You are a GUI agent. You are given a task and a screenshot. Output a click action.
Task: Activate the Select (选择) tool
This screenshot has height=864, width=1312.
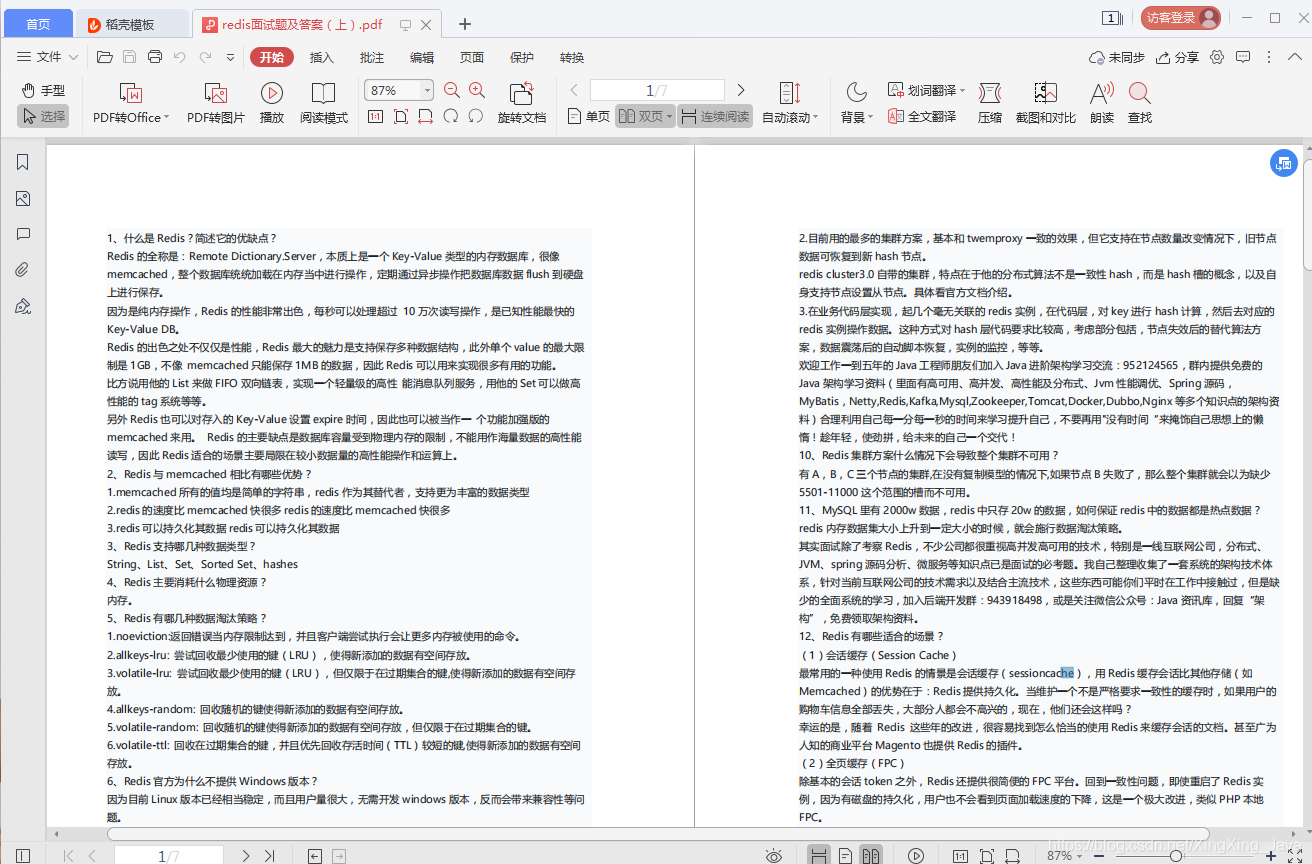tap(43, 116)
